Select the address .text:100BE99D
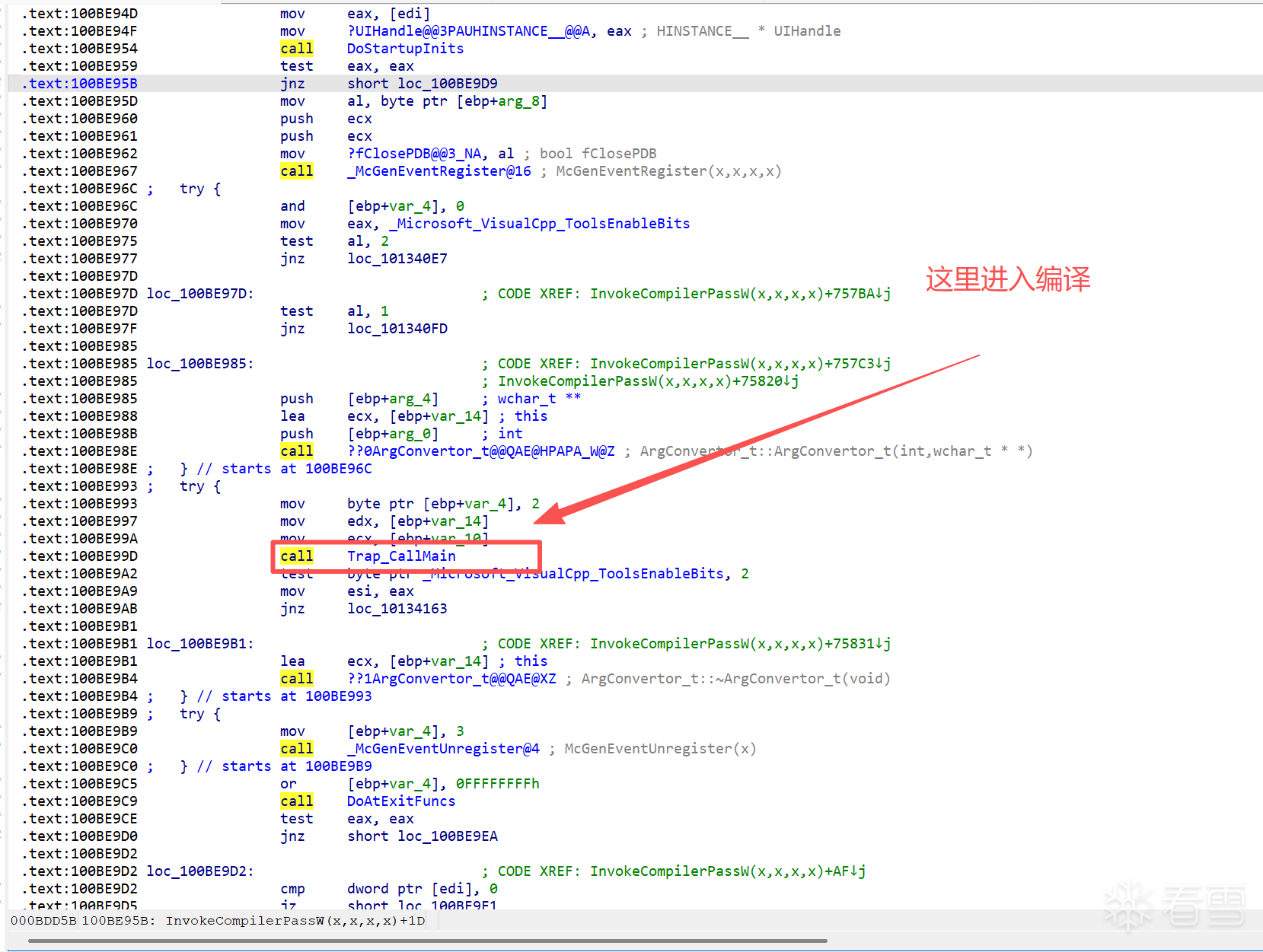 point(80,556)
